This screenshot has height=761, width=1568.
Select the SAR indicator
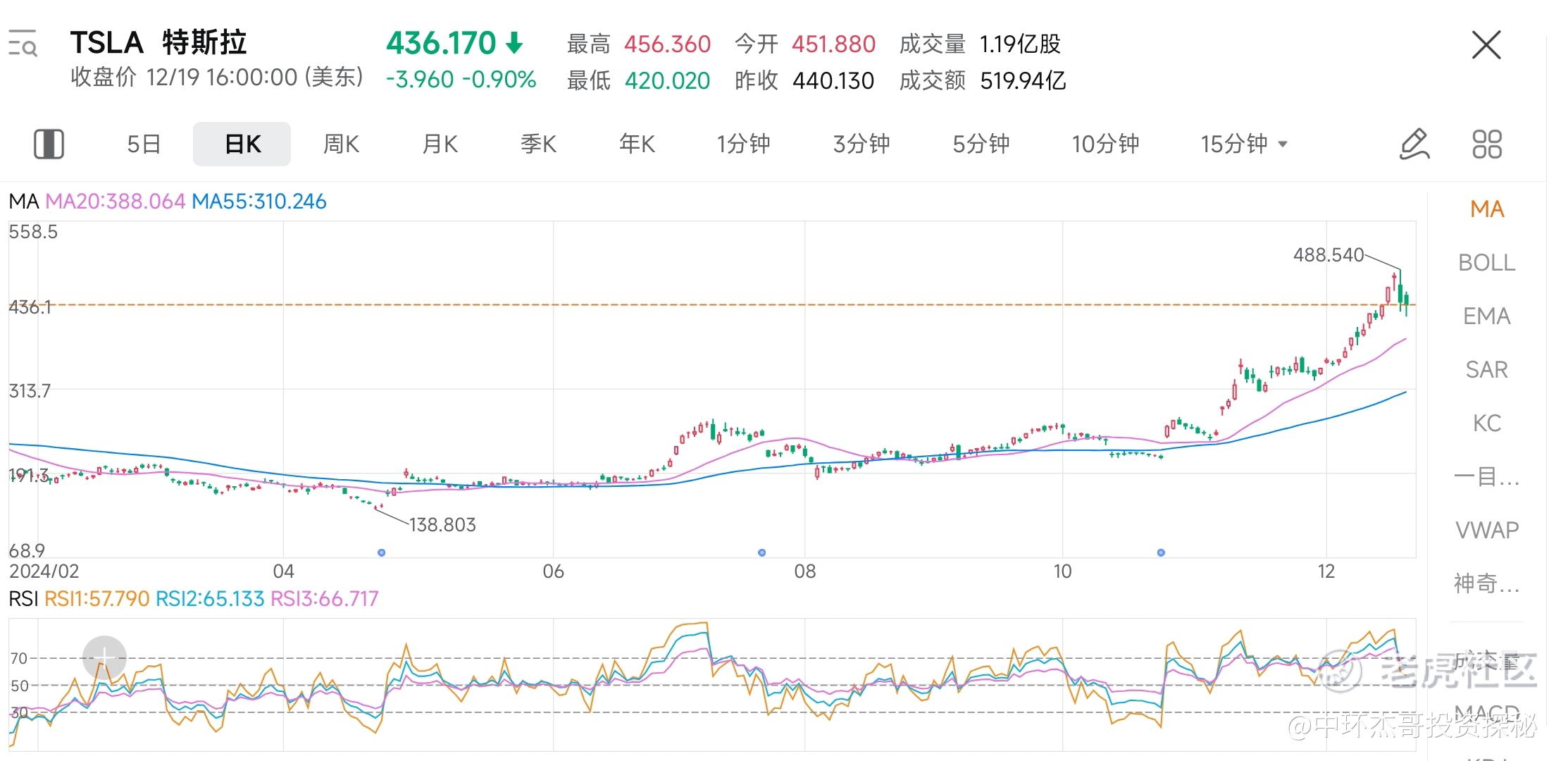pyautogui.click(x=1487, y=370)
